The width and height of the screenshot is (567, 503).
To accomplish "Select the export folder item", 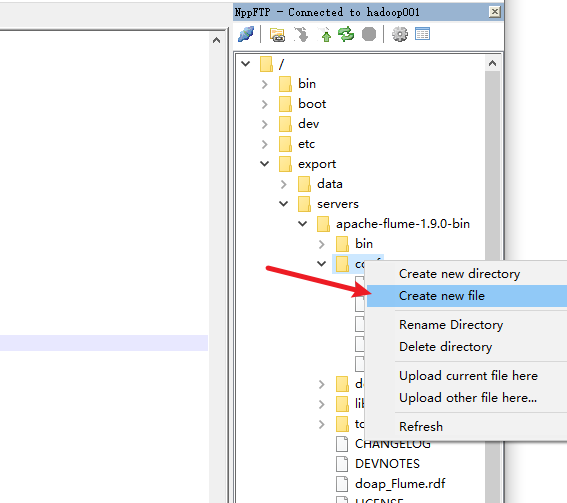I will click(317, 164).
